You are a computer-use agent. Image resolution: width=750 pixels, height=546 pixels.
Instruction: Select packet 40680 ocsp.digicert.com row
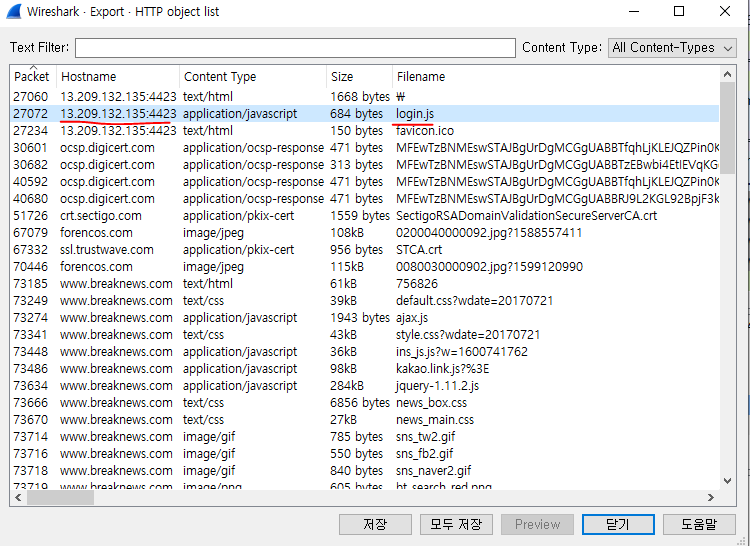coord(364,198)
